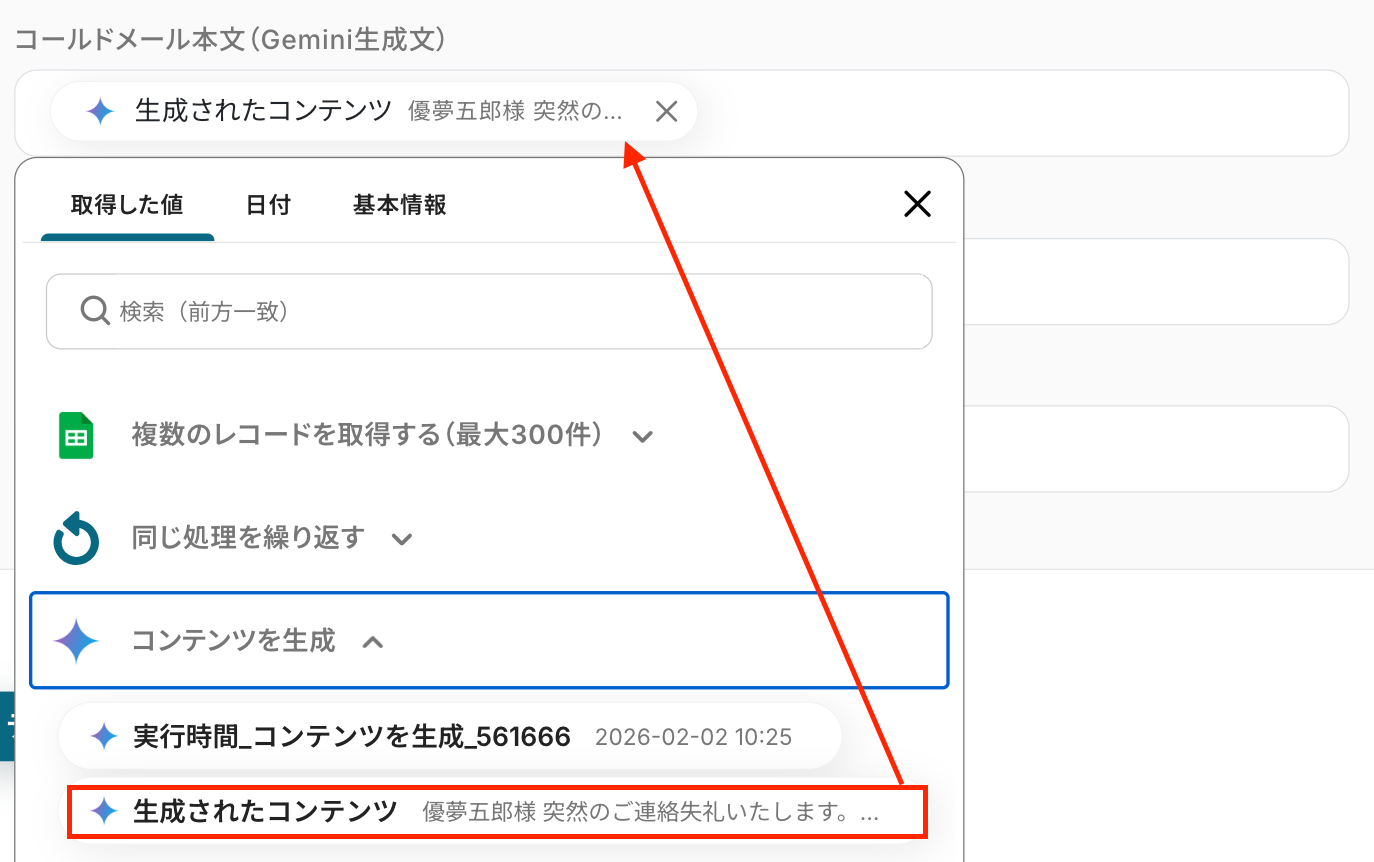Click the sparkle icon inside the inserted chip

coord(100,111)
